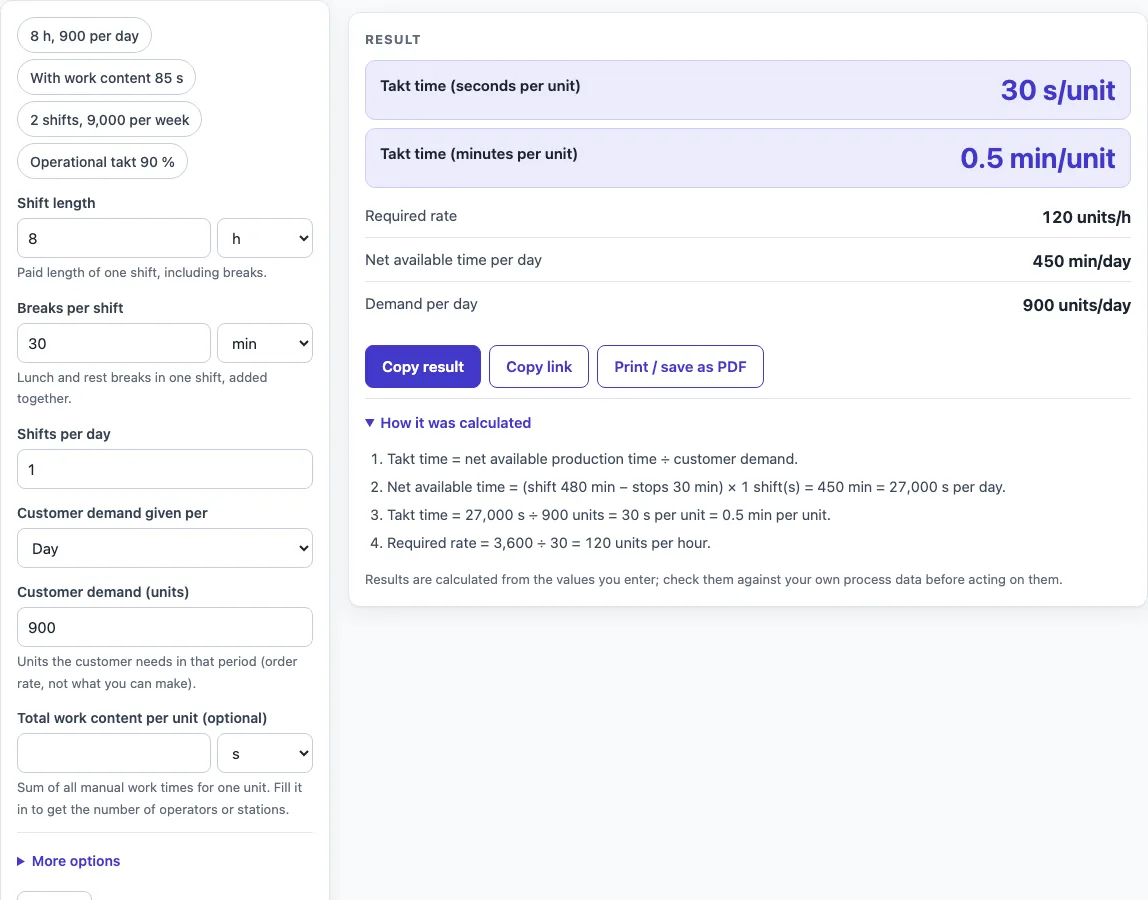Apply the "8 h, 900 per day" preset
The height and width of the screenshot is (900, 1148).
[x=84, y=36]
